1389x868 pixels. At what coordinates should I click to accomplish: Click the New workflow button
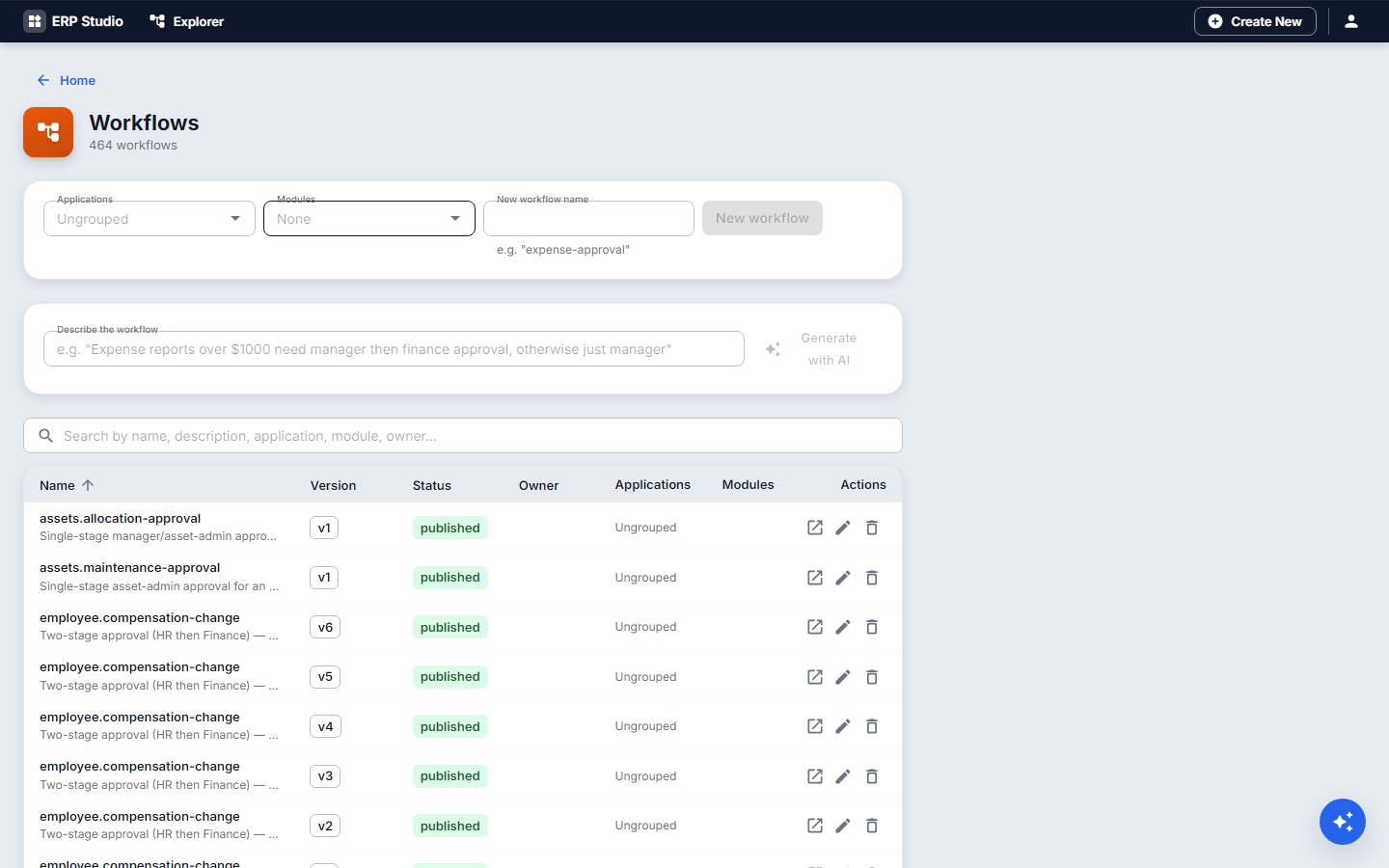pos(762,218)
